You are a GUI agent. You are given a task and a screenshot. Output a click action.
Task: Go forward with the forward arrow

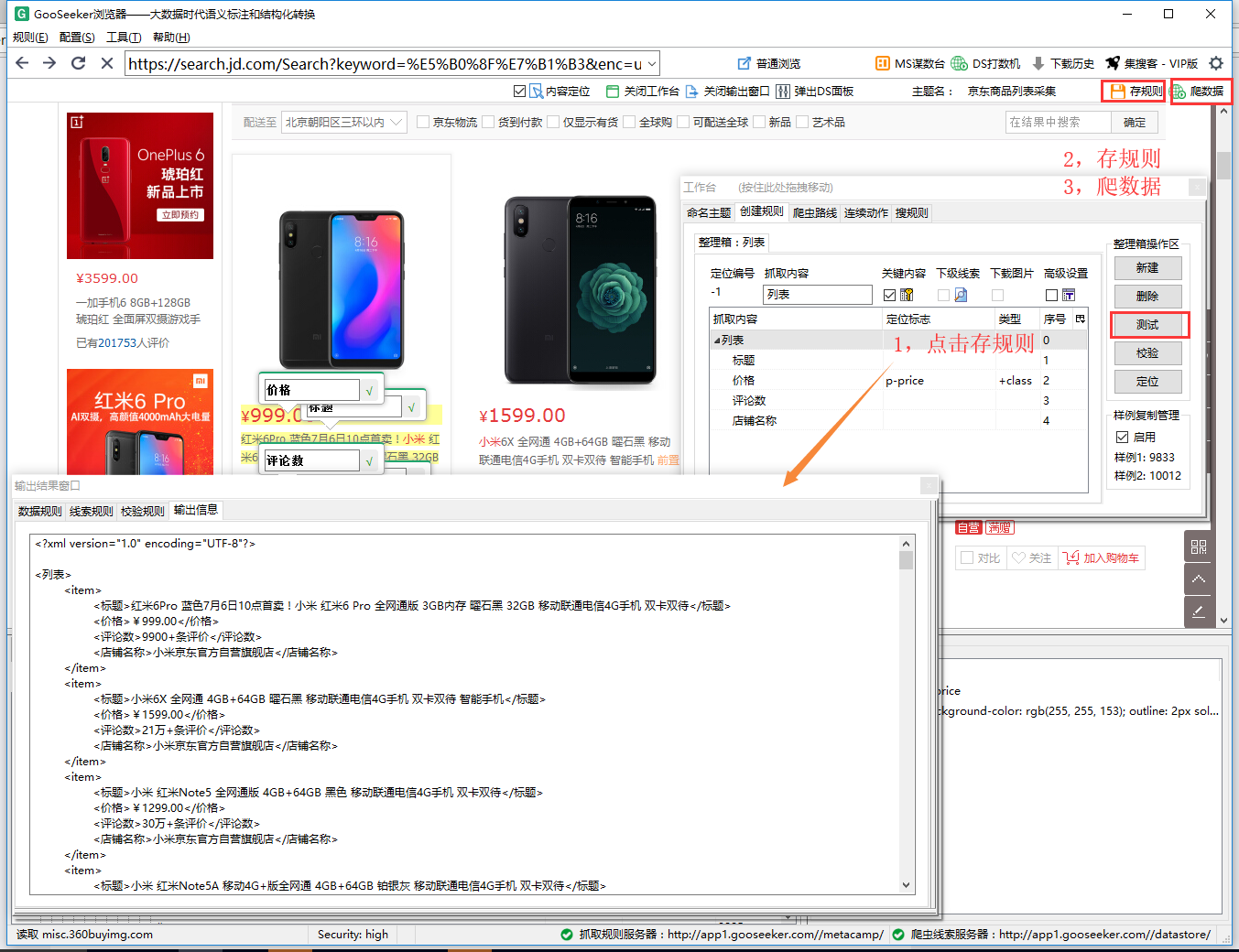pos(49,63)
